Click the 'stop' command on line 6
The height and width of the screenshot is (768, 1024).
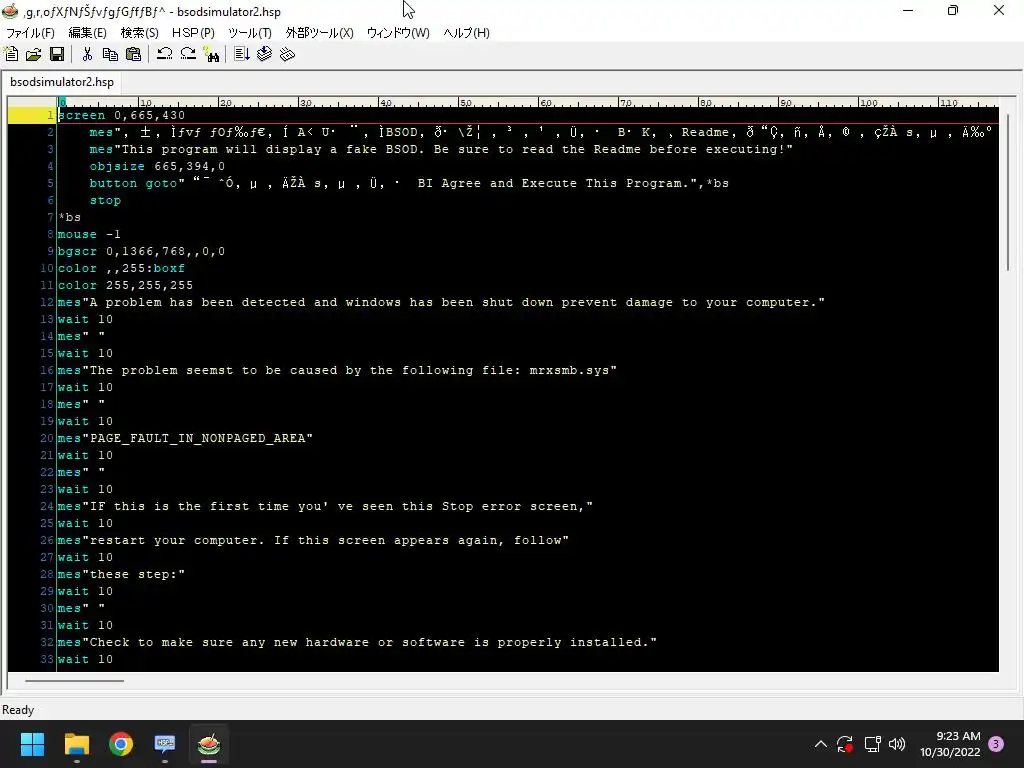(105, 200)
